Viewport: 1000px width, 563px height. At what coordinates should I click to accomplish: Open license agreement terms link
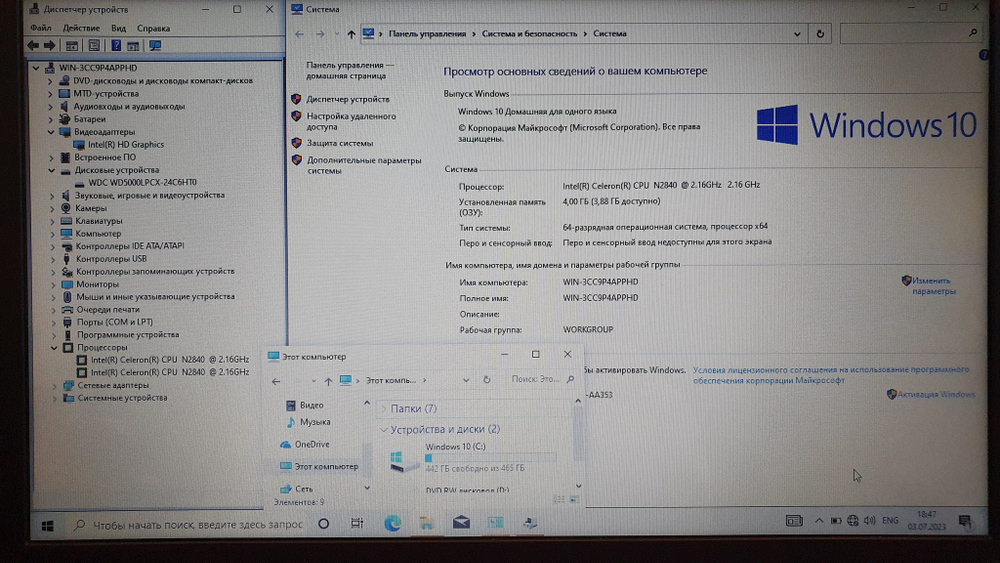[830, 374]
